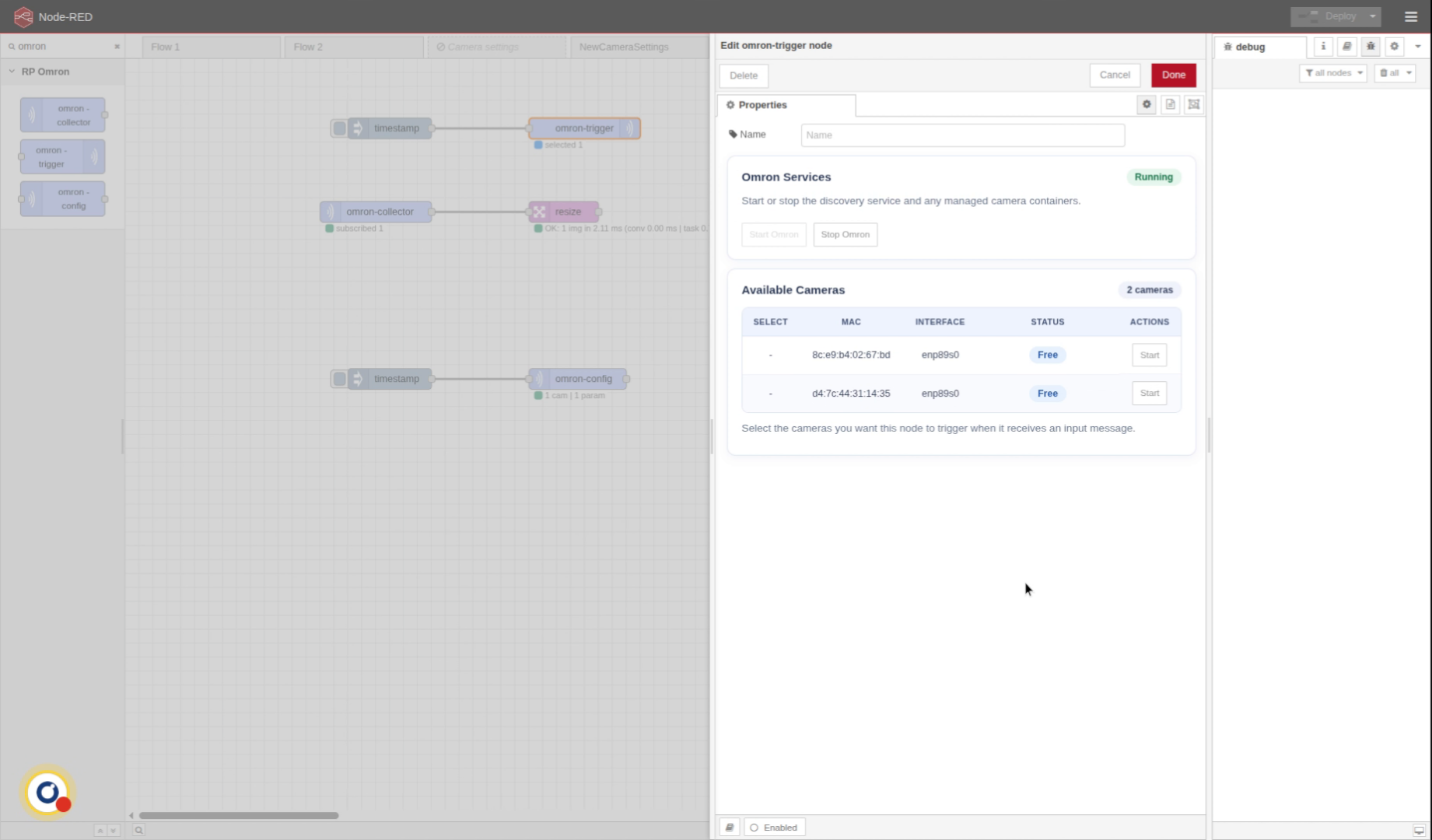Clear the omron palette search filter
This screenshot has height=840, width=1432.
coord(117,47)
